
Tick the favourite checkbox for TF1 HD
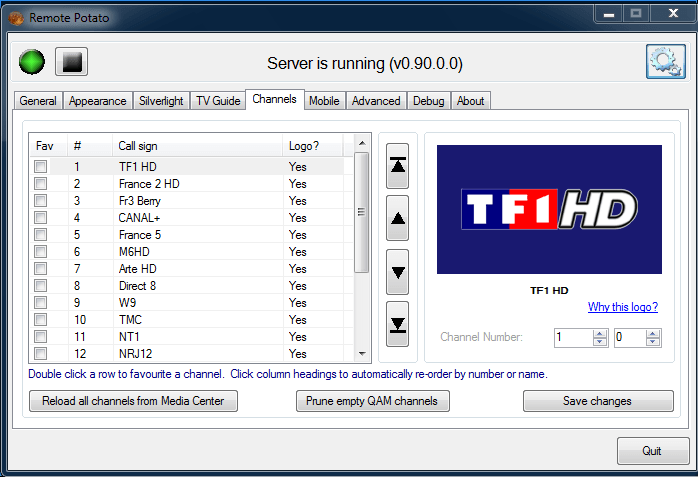[x=41, y=167]
